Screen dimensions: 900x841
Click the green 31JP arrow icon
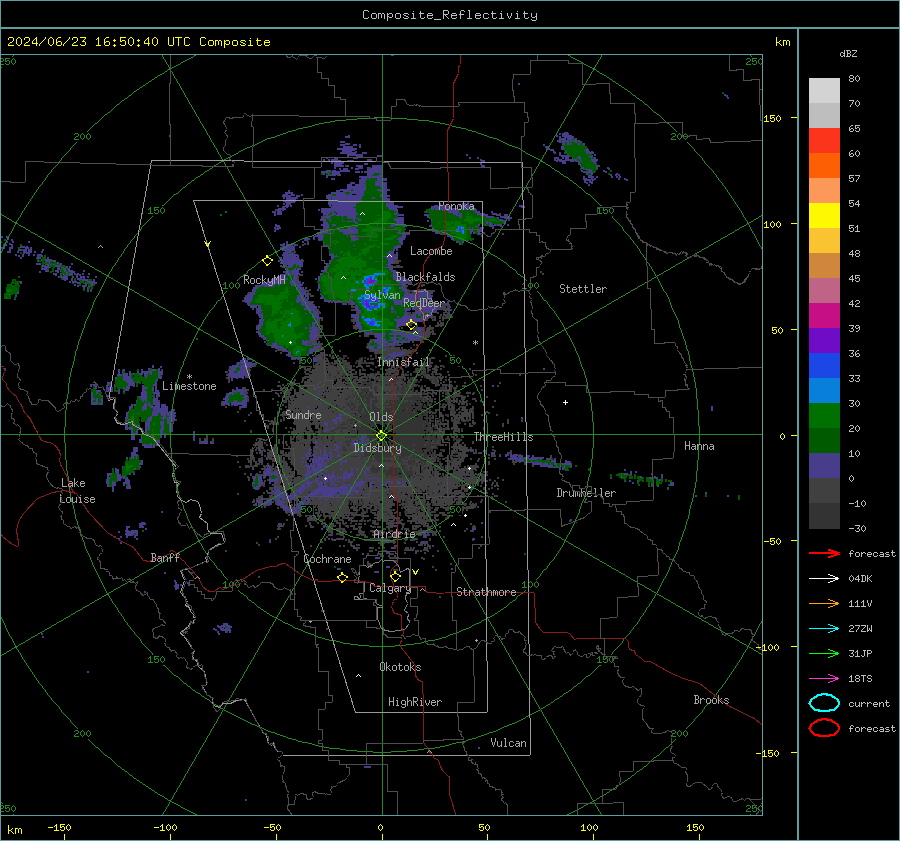[824, 653]
